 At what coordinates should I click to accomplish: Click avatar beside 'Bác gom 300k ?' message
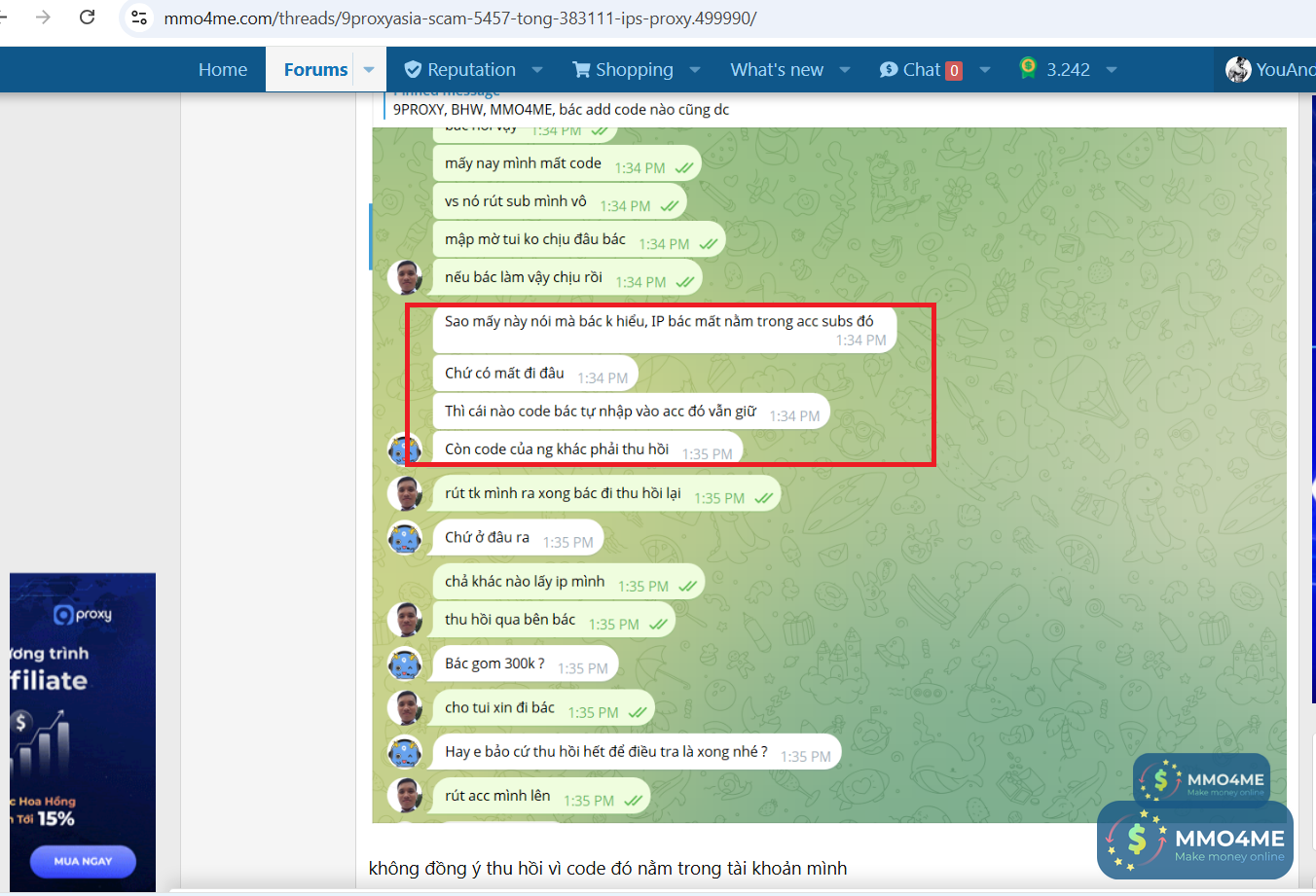point(405,663)
